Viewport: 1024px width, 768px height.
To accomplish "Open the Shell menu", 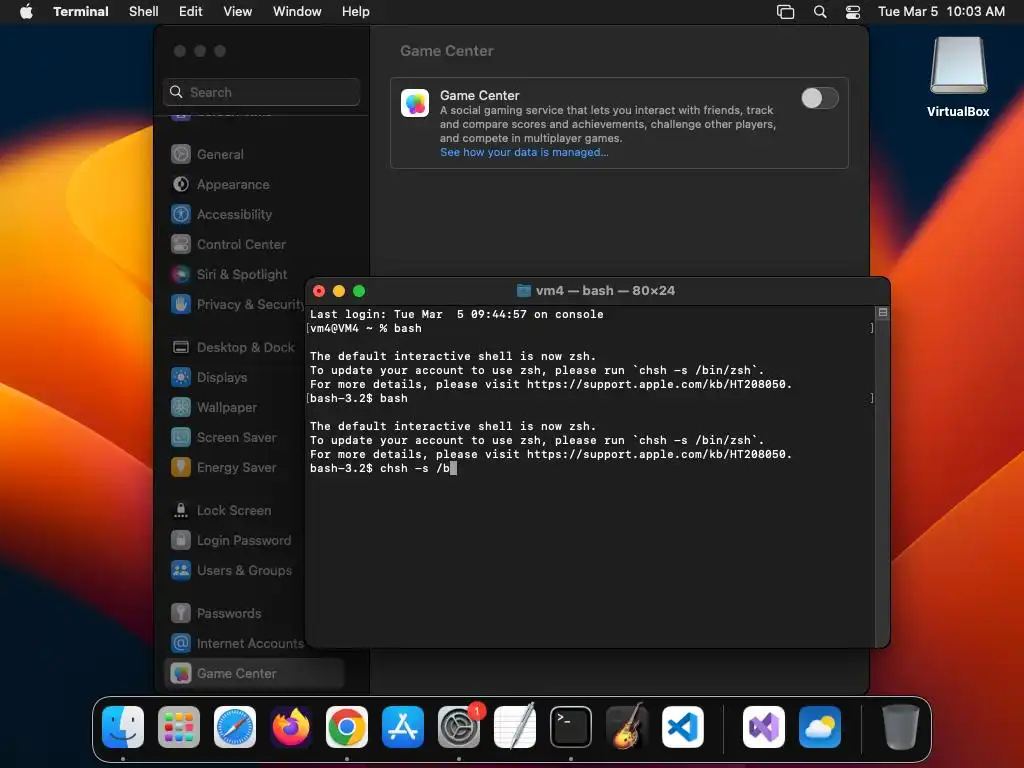I will (144, 11).
